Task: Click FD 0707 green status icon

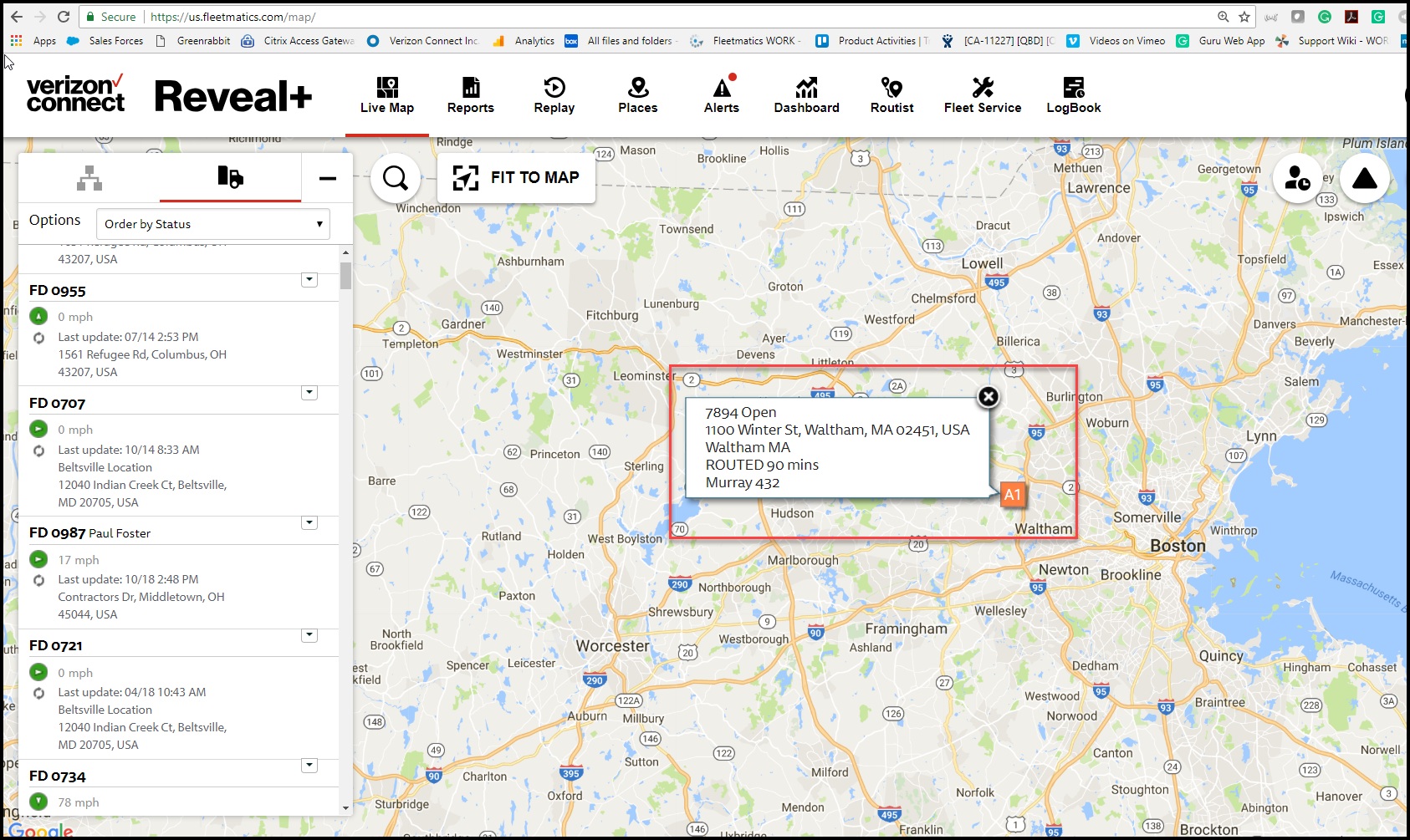Action: (38, 429)
